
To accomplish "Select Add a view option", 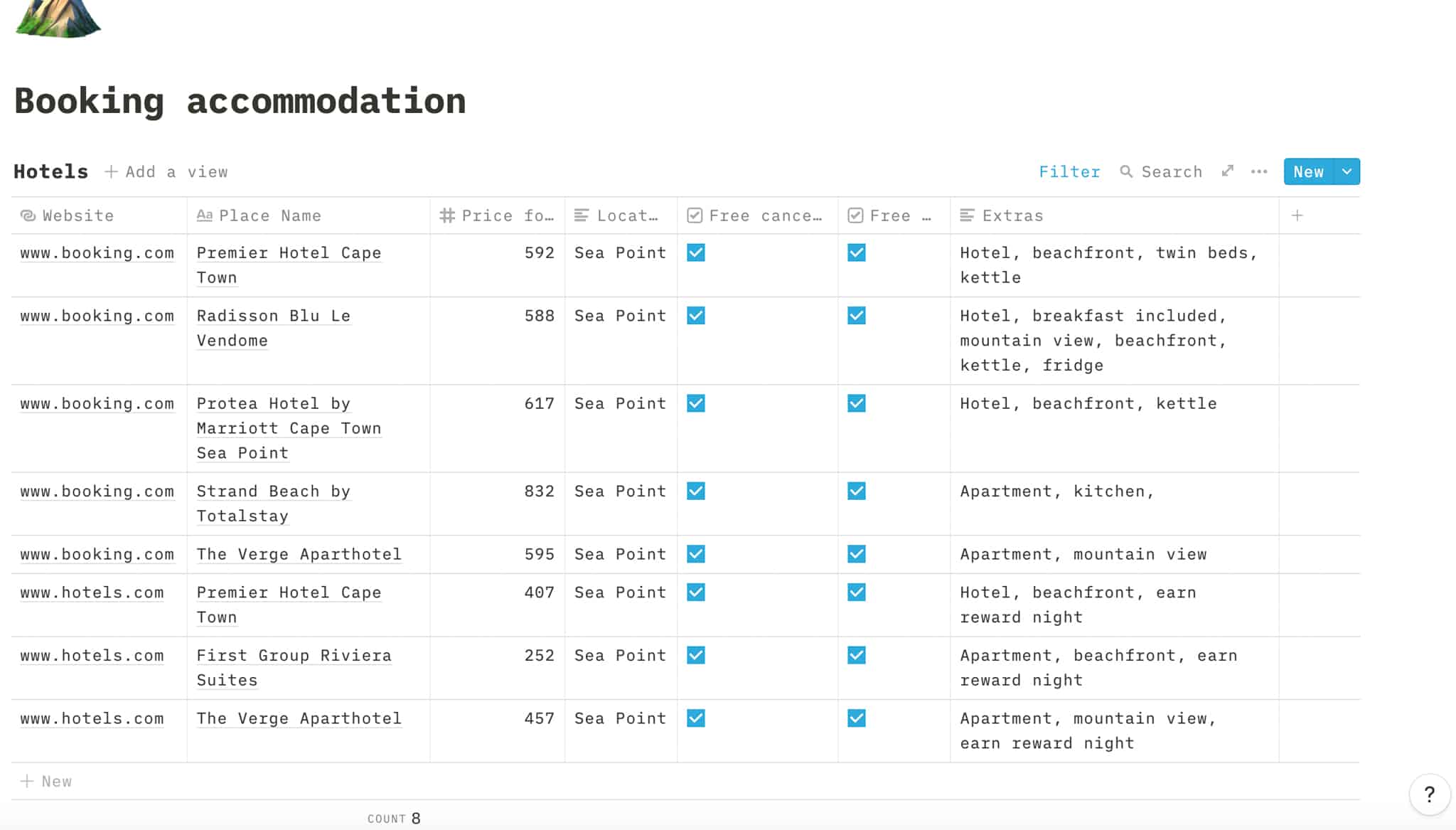I will [x=167, y=171].
